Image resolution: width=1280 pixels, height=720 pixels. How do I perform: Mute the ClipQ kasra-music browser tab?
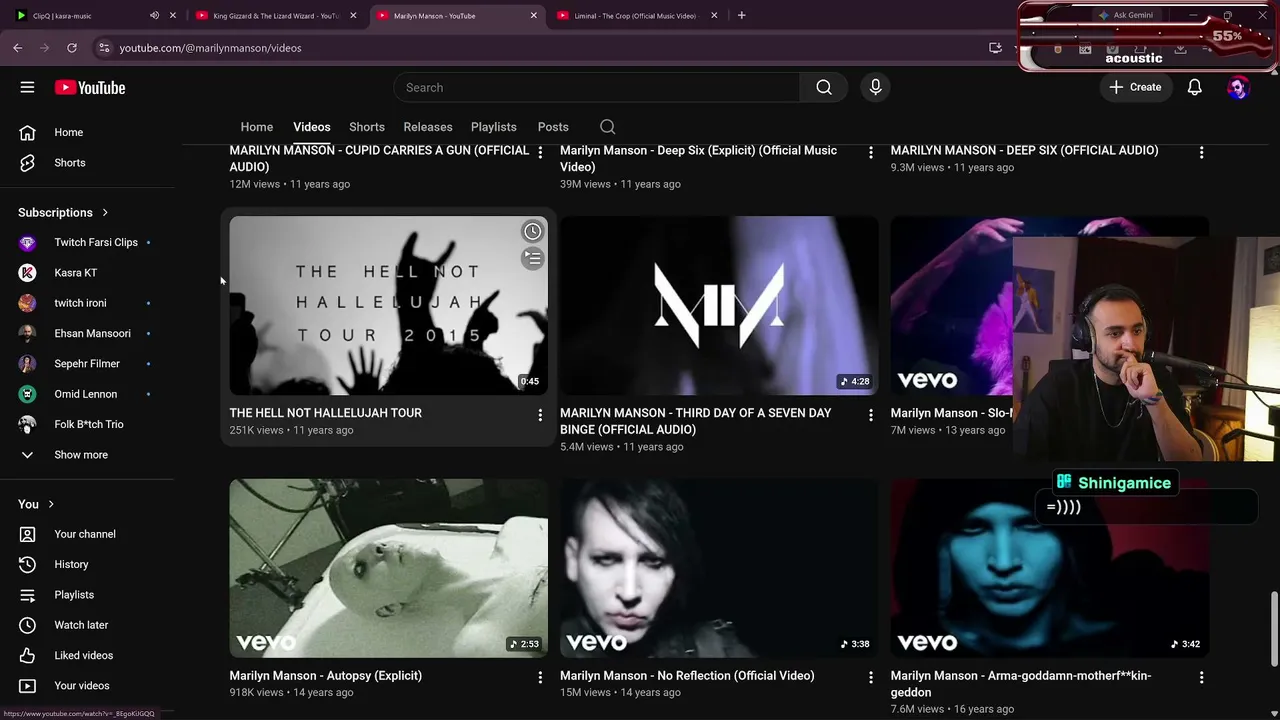click(x=154, y=16)
